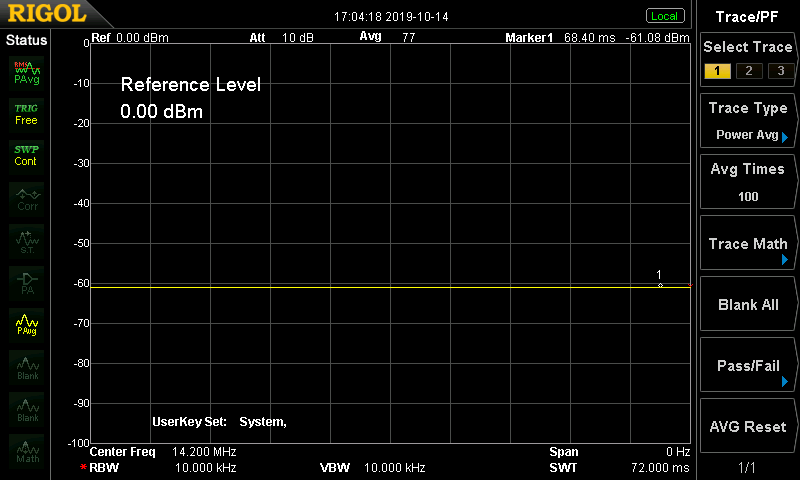Viewport: 800px width, 480px height.
Task: Click the Math trace status icon
Action: (26, 451)
